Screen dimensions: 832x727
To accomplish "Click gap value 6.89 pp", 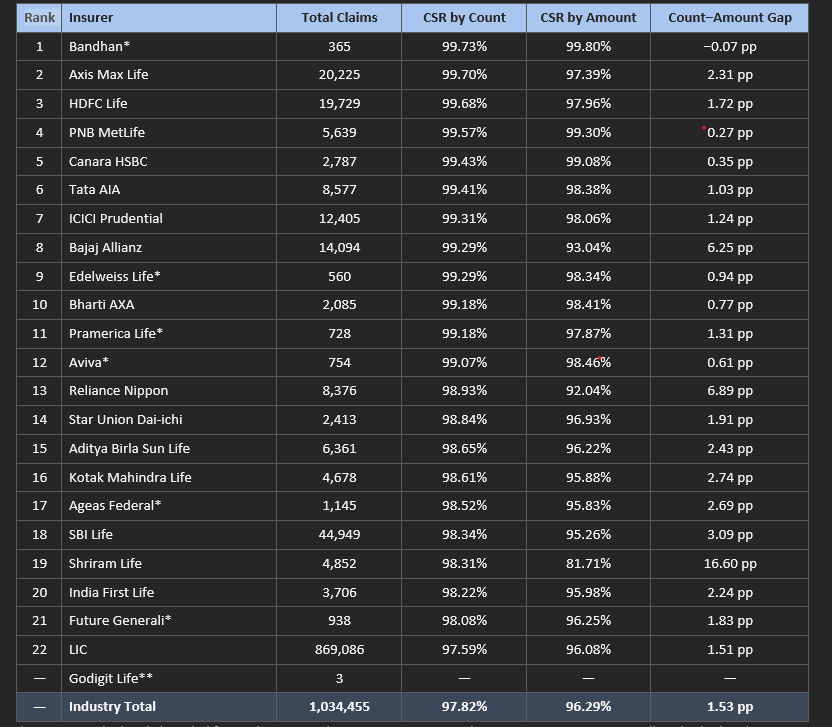I will click(x=730, y=391).
